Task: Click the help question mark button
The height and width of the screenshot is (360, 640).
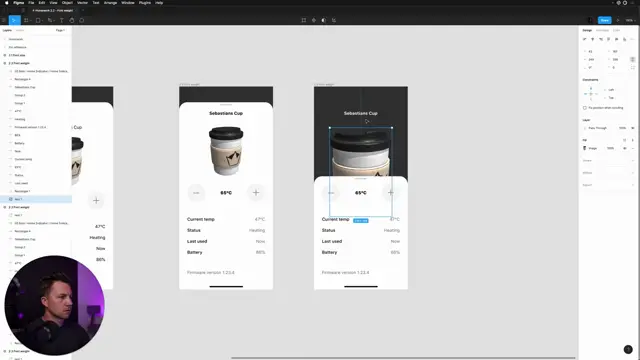Action: 628,349
